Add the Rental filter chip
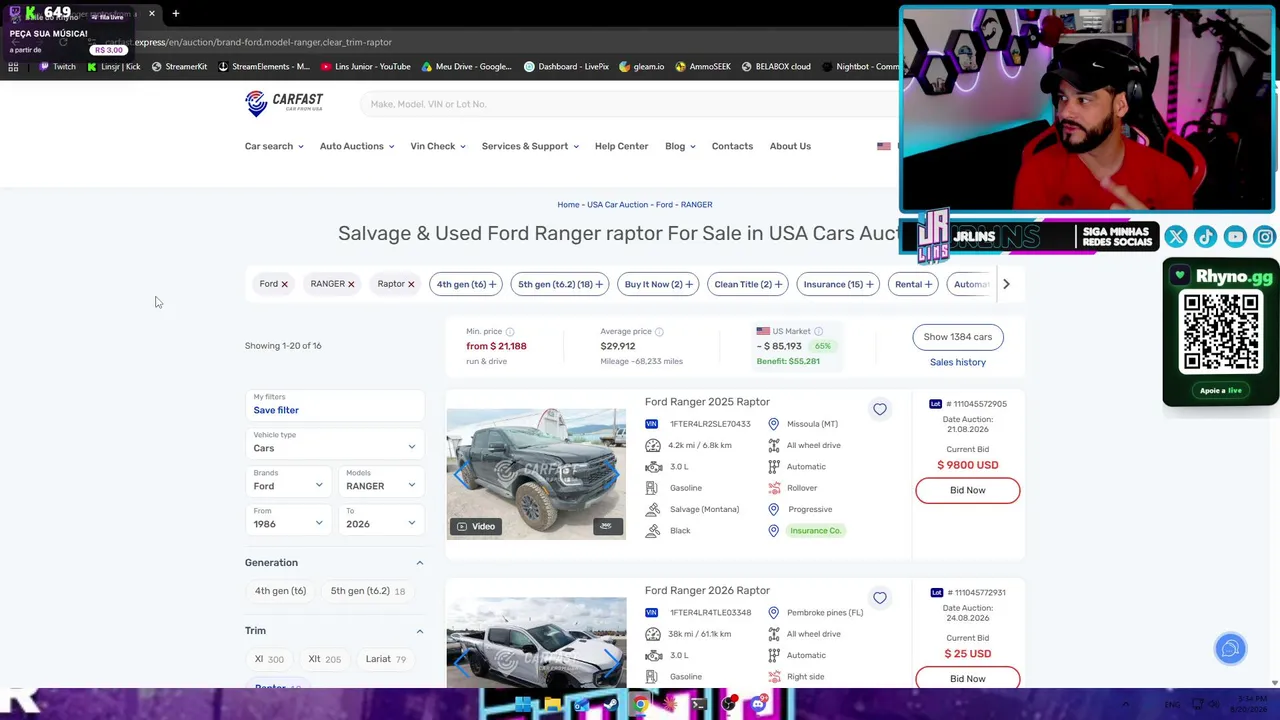The height and width of the screenshot is (720, 1280). pos(913,284)
